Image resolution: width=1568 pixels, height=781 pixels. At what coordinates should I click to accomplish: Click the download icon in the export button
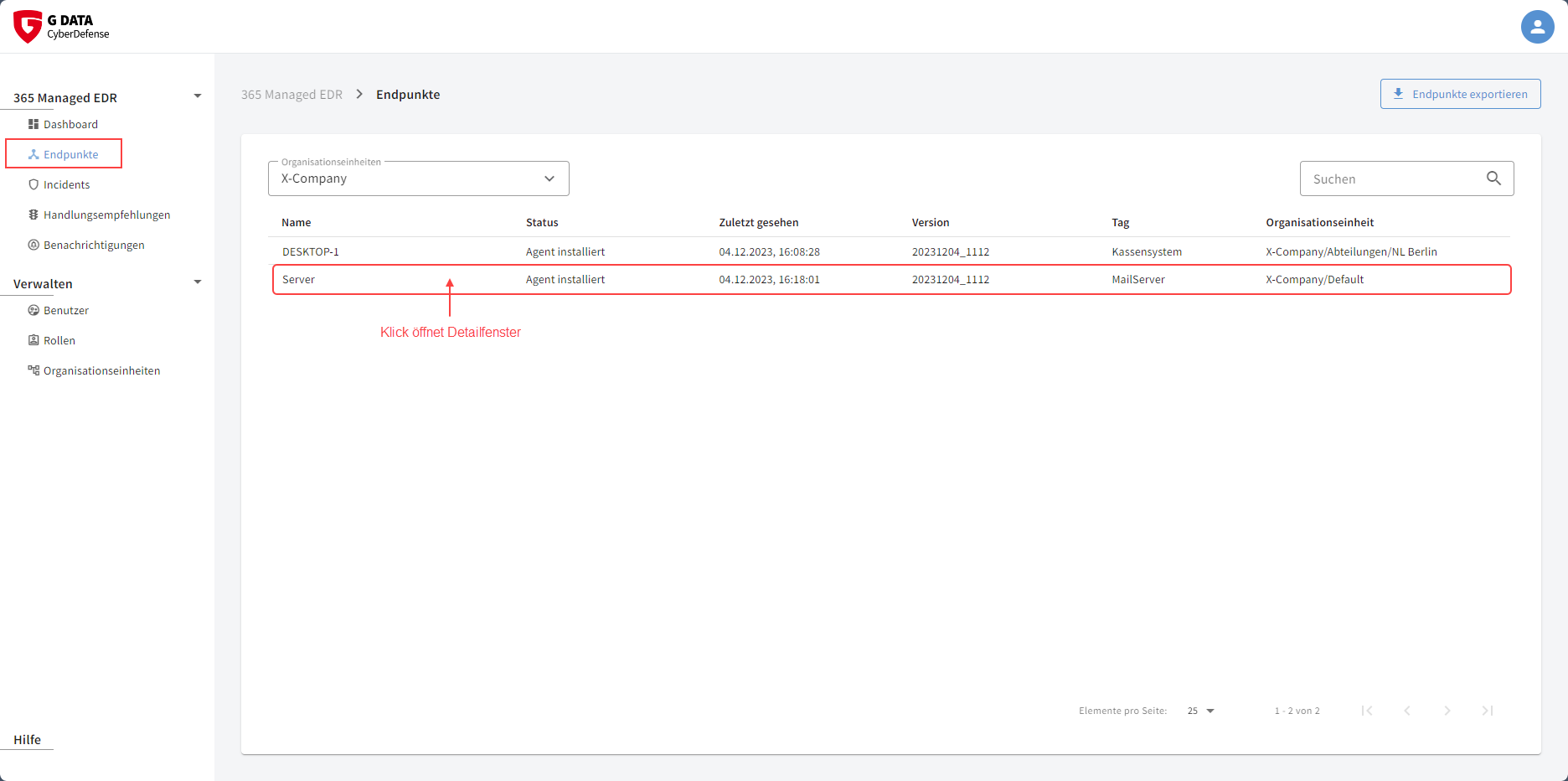(x=1398, y=94)
